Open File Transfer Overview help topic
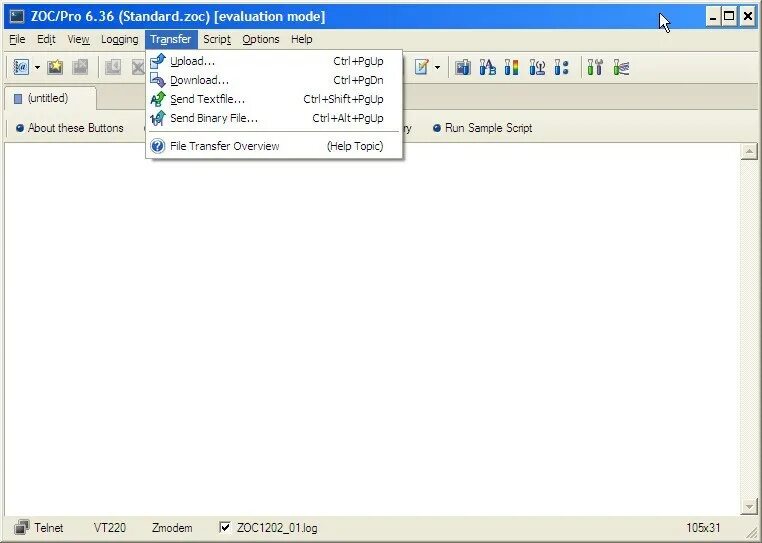762x543 pixels. pyautogui.click(x=274, y=146)
